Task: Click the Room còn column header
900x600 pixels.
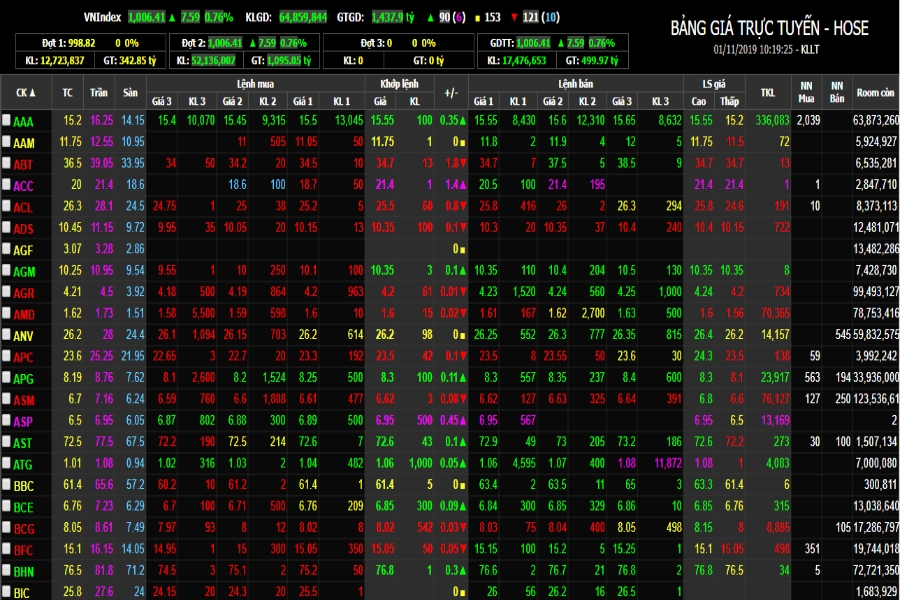Action: point(875,92)
